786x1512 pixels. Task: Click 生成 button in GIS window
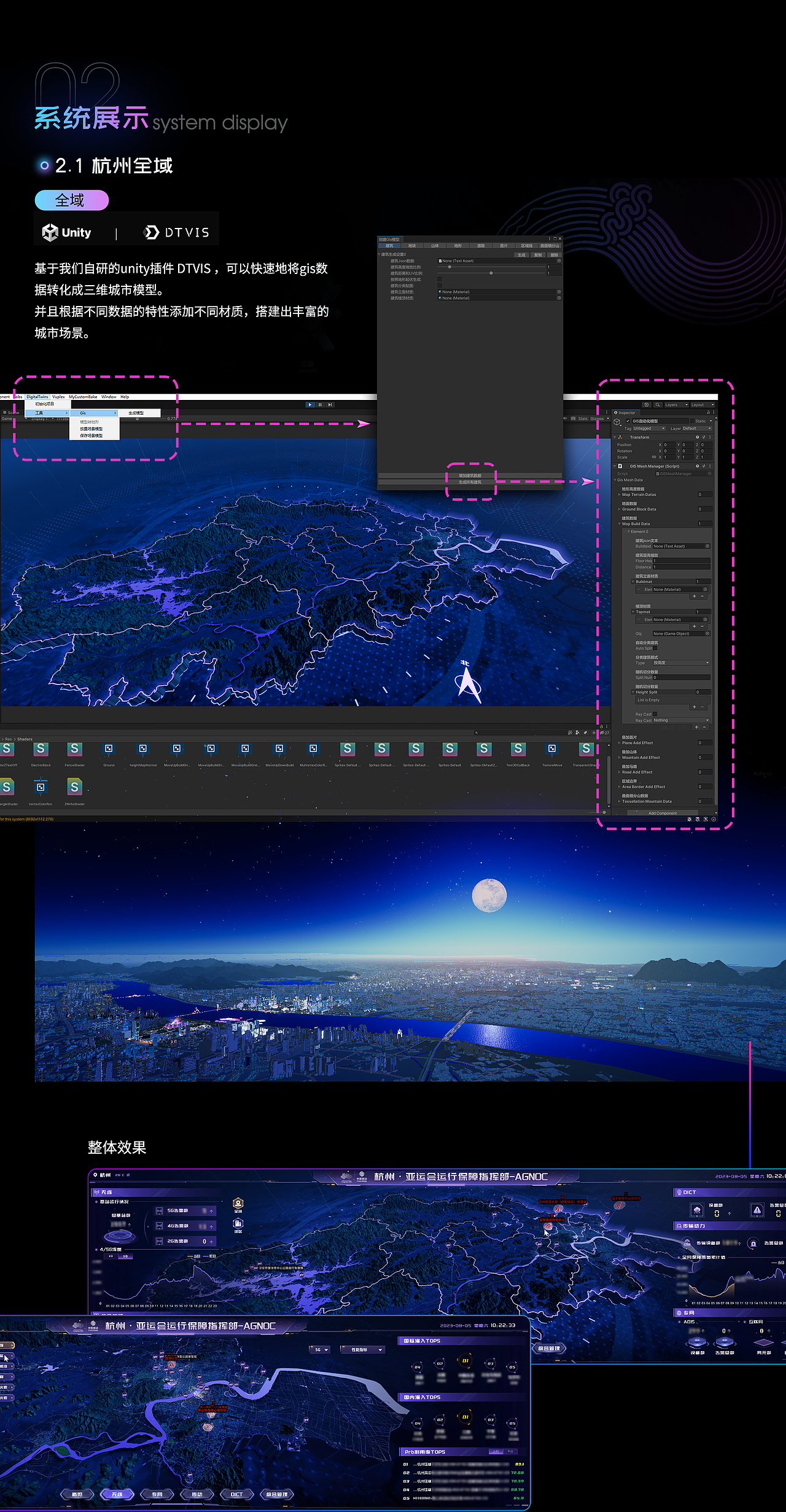click(521, 254)
